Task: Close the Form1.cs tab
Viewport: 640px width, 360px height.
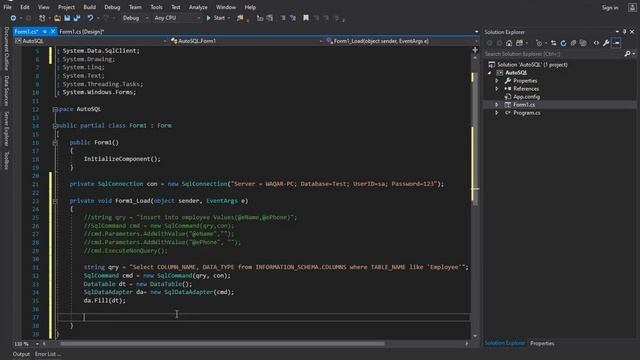Action: tap(53, 31)
